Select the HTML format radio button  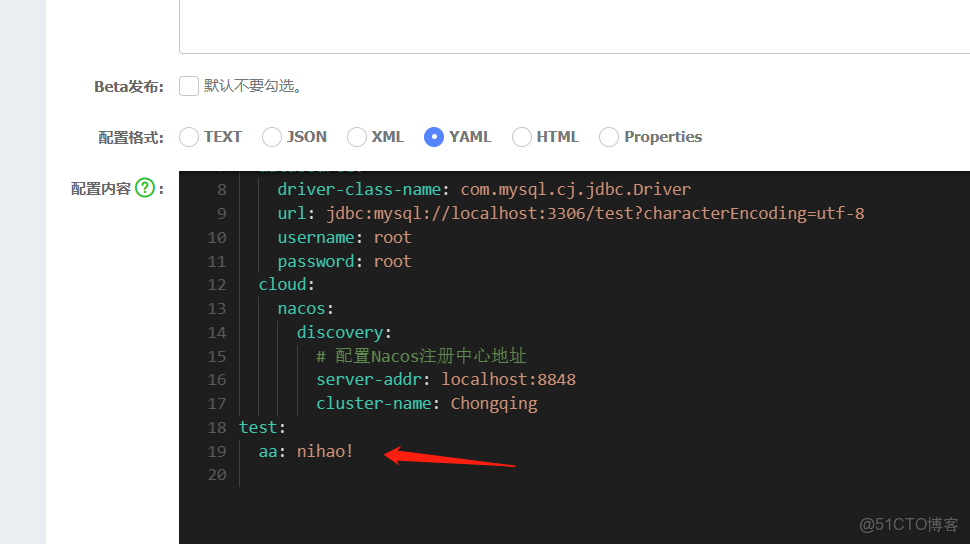[x=521, y=137]
